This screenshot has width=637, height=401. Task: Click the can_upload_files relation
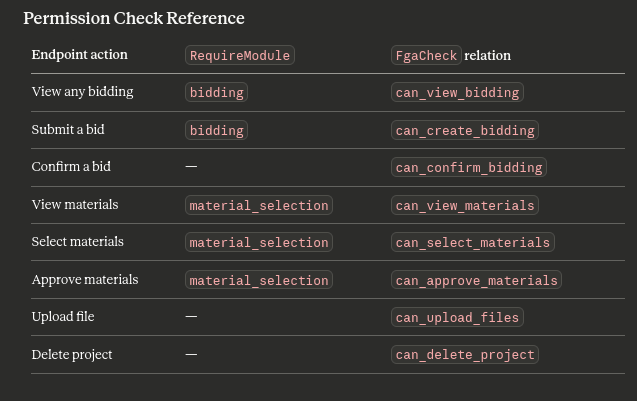[457, 317]
